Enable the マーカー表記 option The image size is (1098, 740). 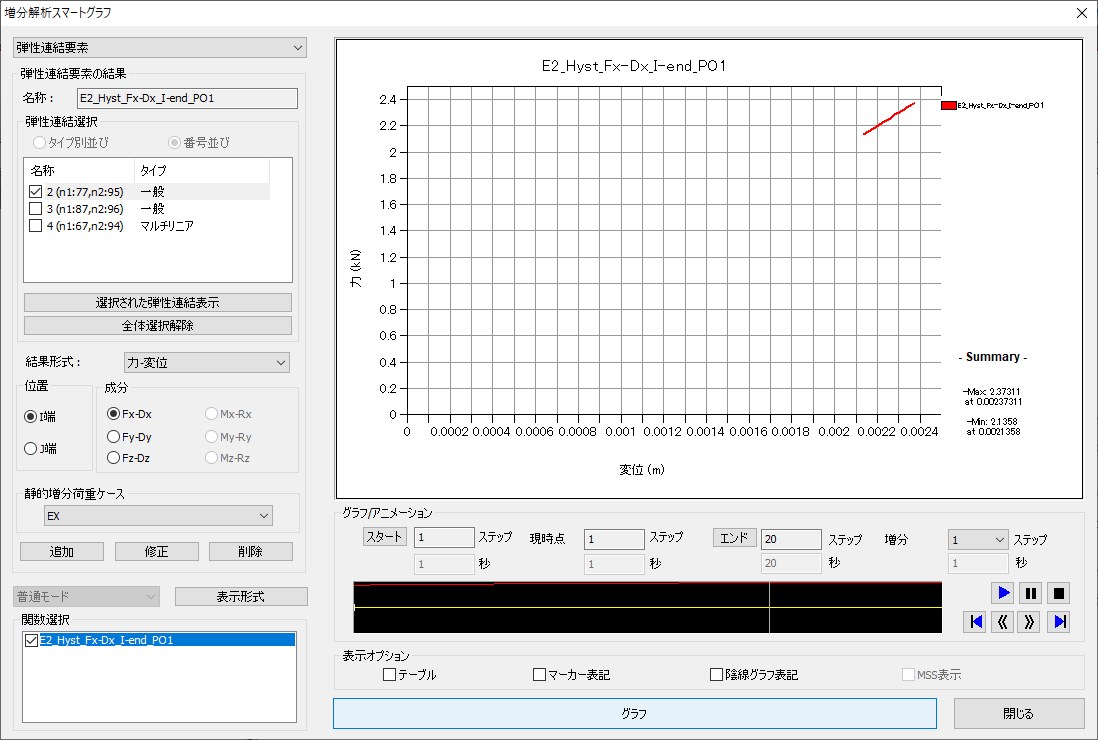539,675
